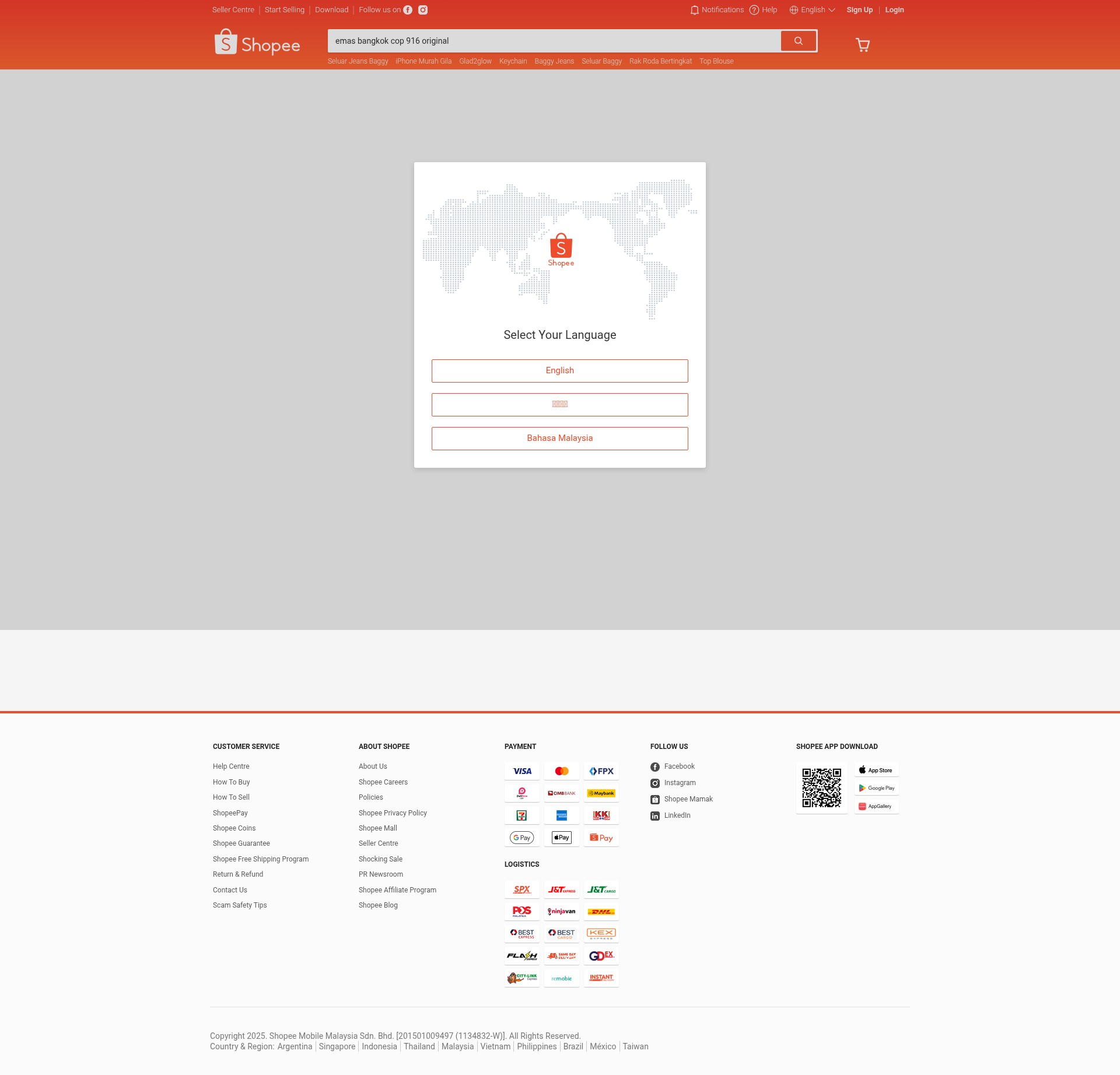Click suggested search Seluar Jeans Baggy
Image resolution: width=1120 pixels, height=1075 pixels.
click(x=358, y=61)
